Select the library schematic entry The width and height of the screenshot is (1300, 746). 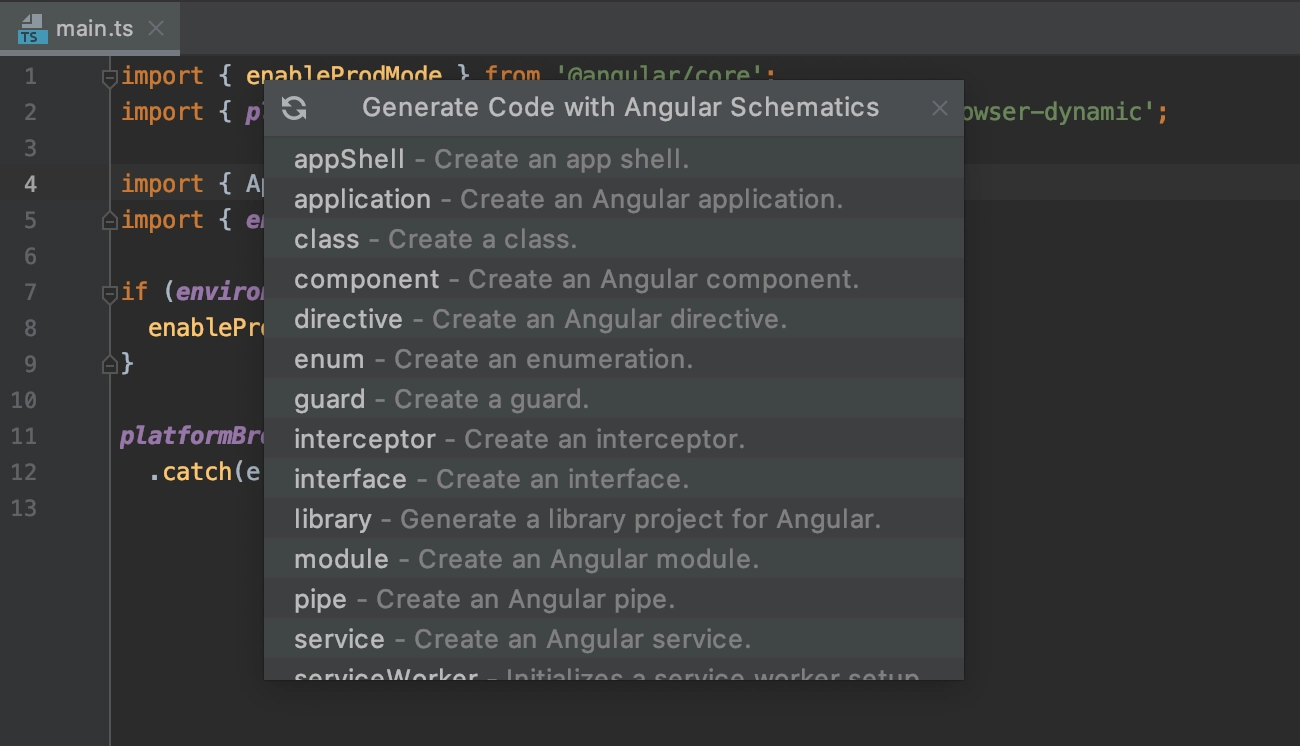[x=614, y=519]
